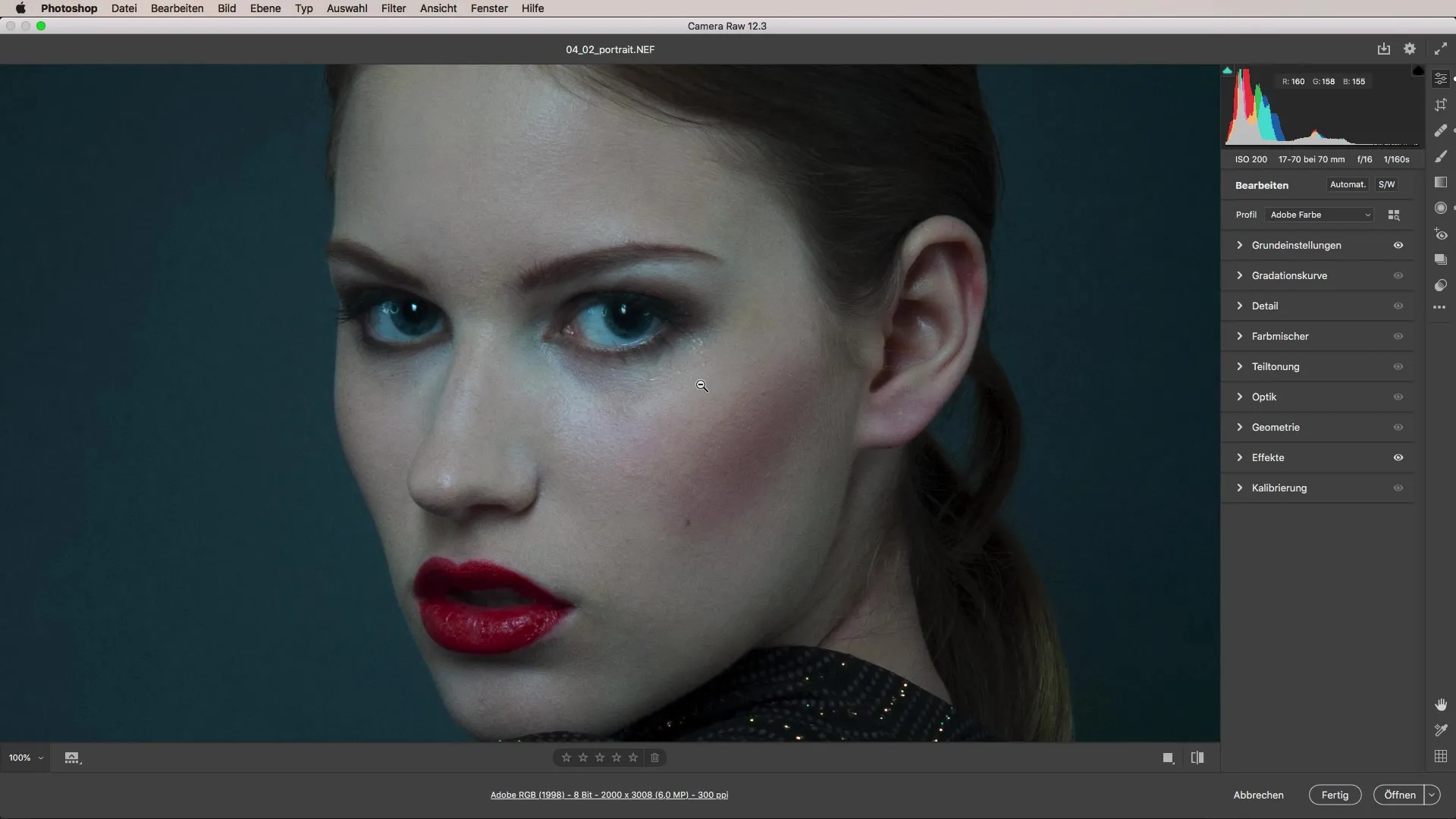Image resolution: width=1456 pixels, height=819 pixels.
Task: Open the Filter menu
Action: (x=394, y=8)
